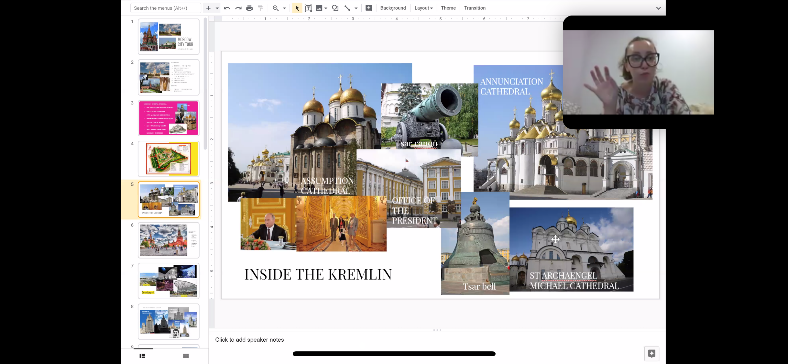Expand the Layout dropdown
This screenshot has height=364, width=788.
tap(424, 8)
